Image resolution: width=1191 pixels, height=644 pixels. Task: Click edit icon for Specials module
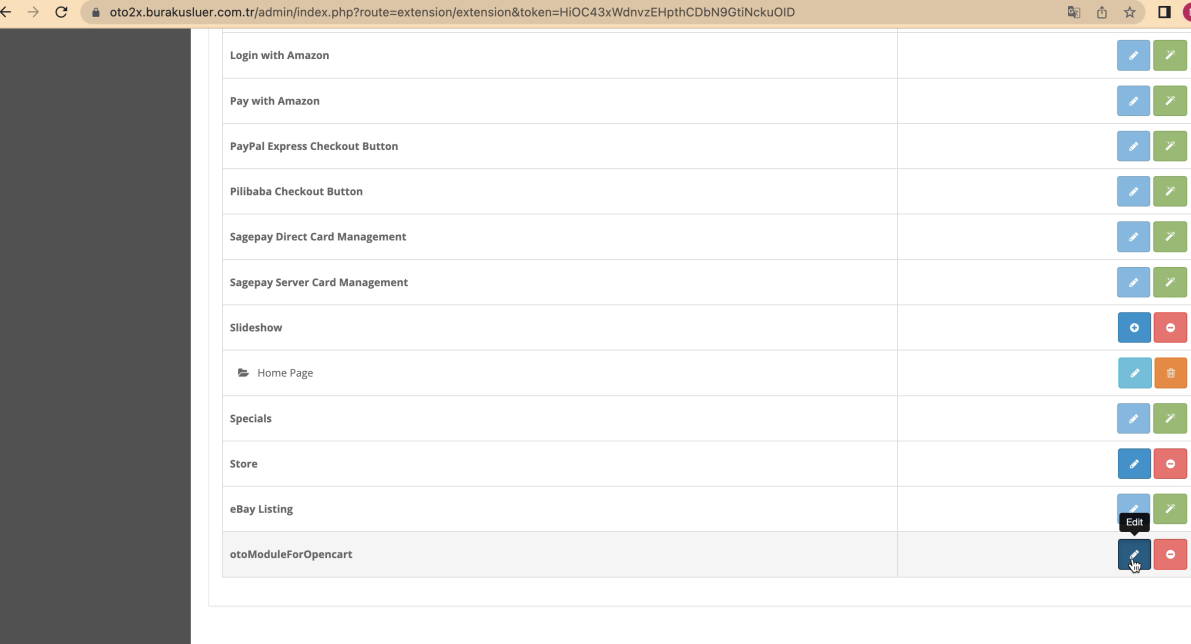click(x=1133, y=418)
